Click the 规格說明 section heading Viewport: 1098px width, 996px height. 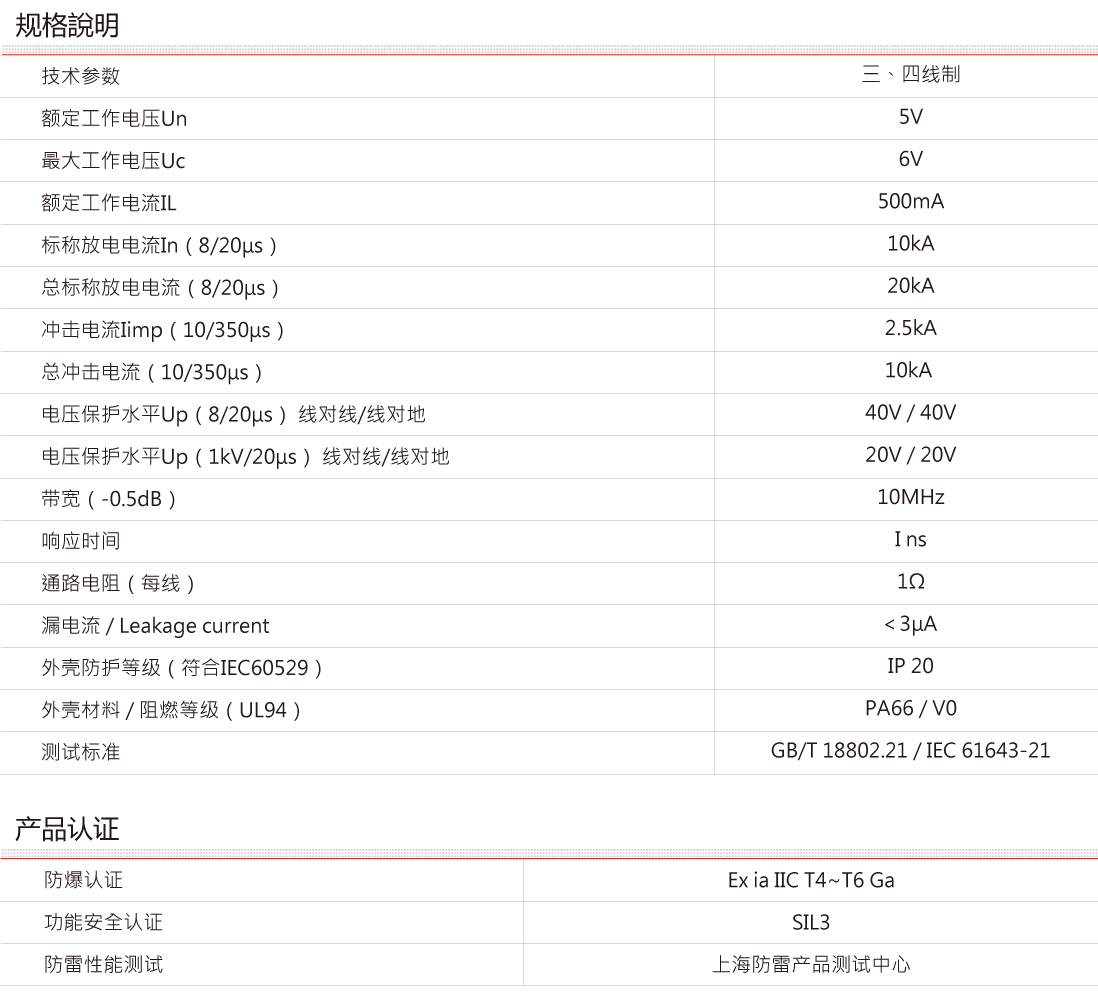[x=67, y=25]
